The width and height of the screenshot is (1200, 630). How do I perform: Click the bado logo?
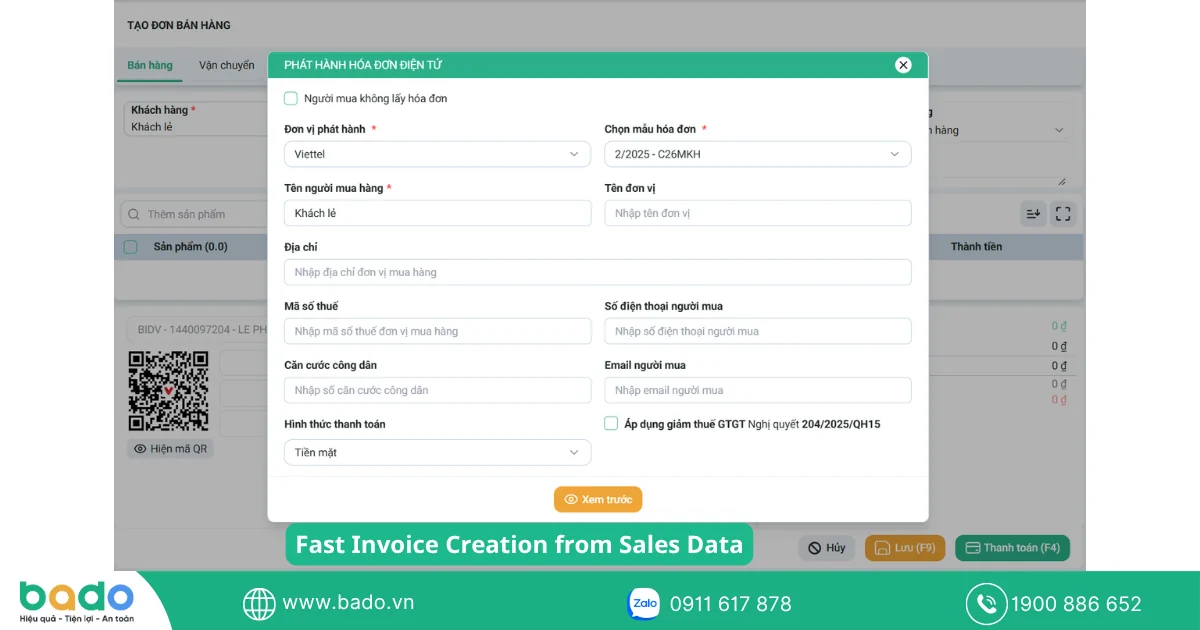coord(76,603)
